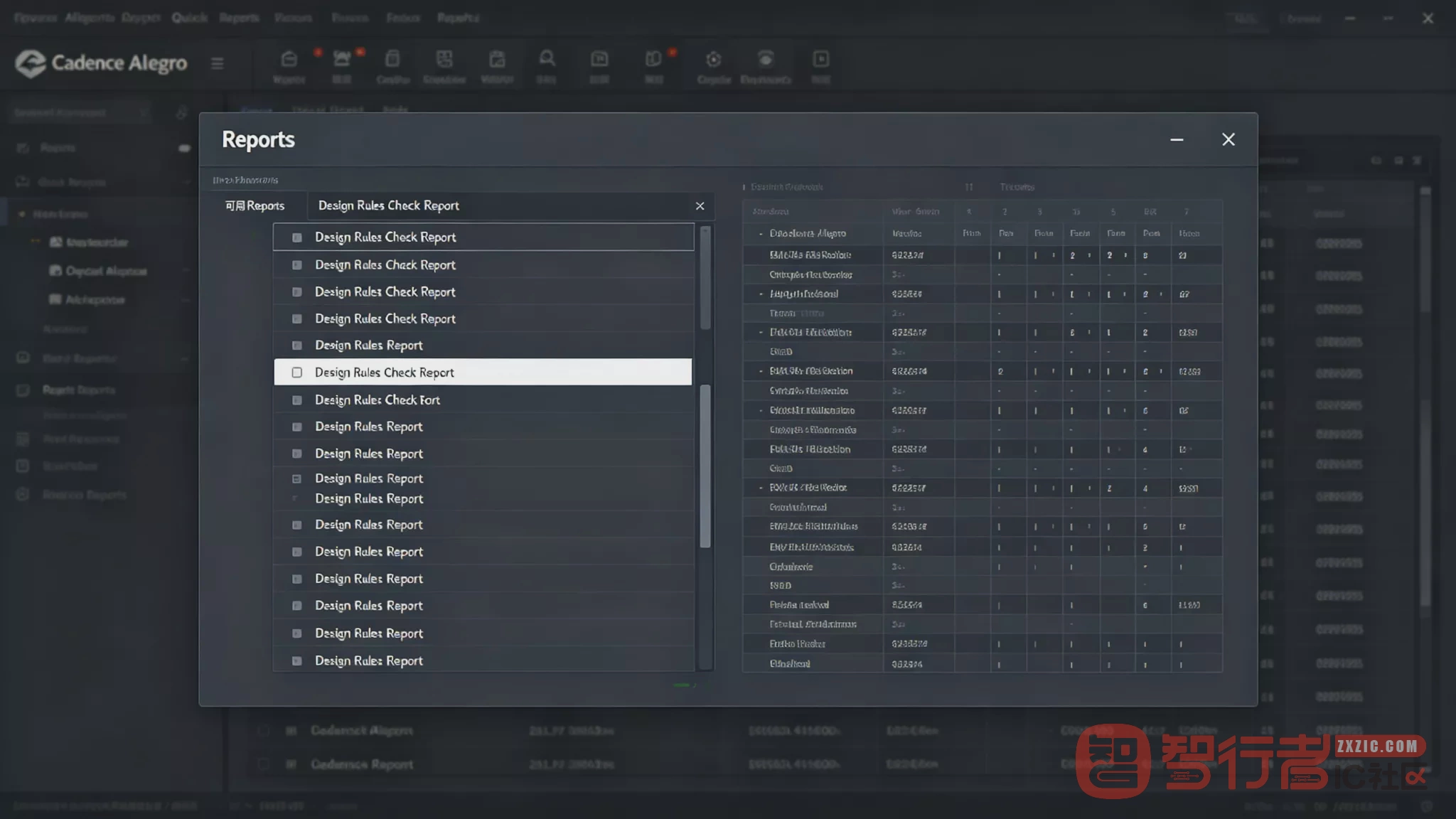Select the highlighted Design Rules Check Report row
Image resolution: width=1456 pixels, height=819 pixels.
tap(483, 373)
